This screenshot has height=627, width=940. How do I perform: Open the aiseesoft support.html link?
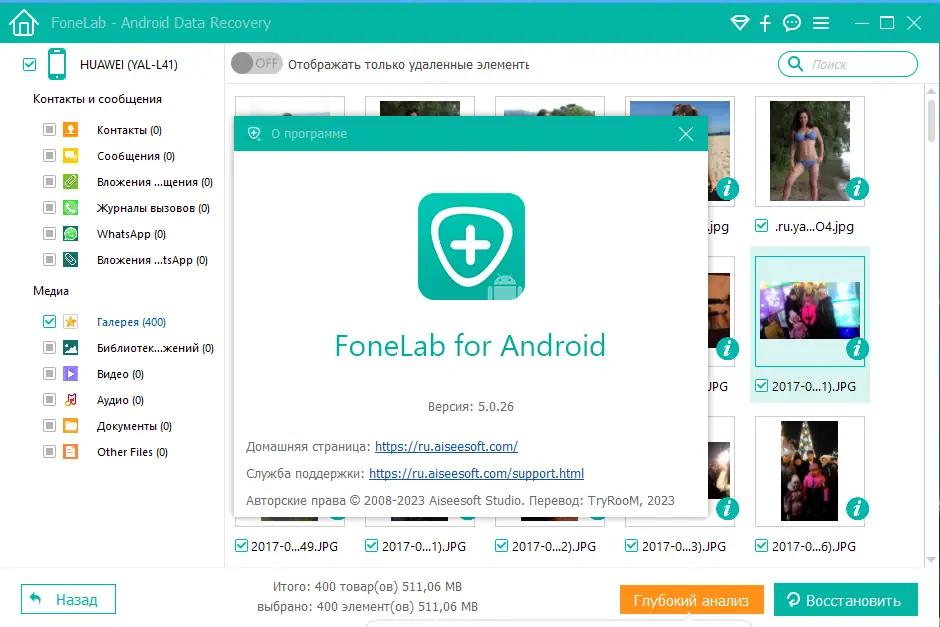(476, 474)
